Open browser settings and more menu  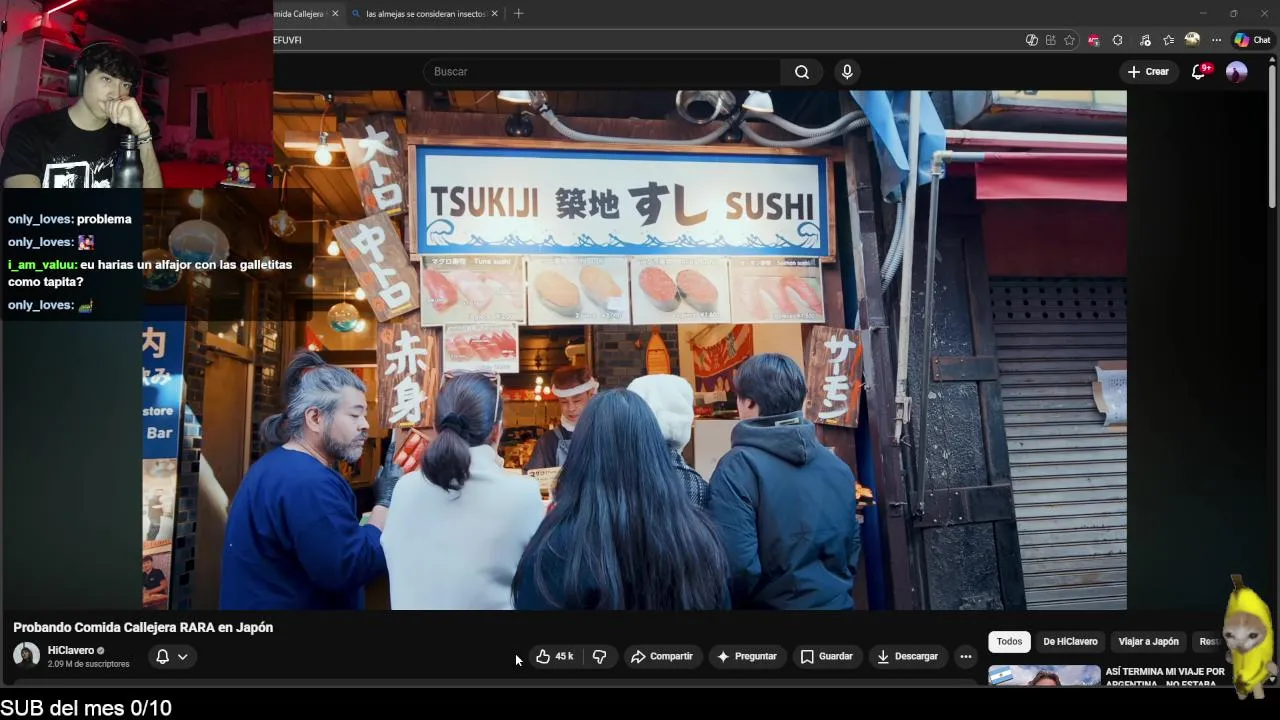[x=1216, y=40]
